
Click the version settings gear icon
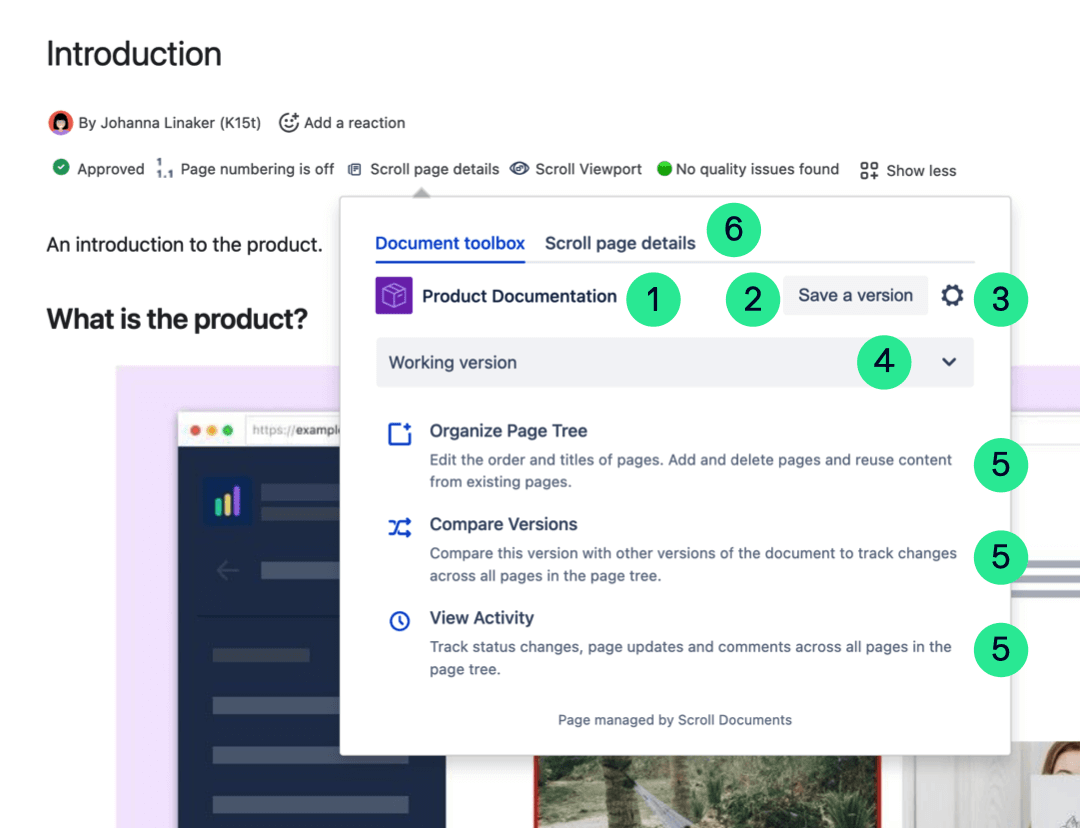[x=952, y=295]
